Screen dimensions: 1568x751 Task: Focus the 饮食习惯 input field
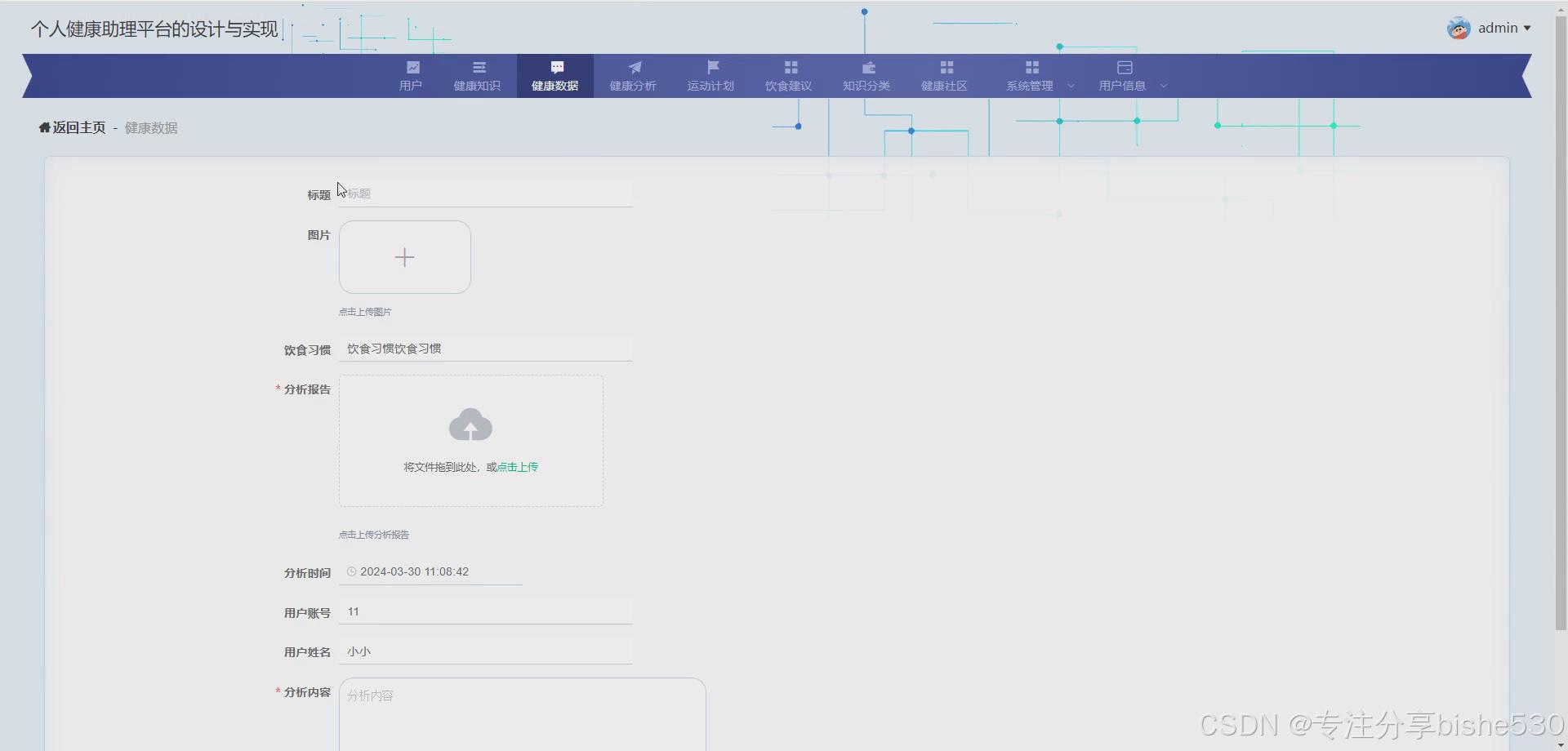pos(486,349)
